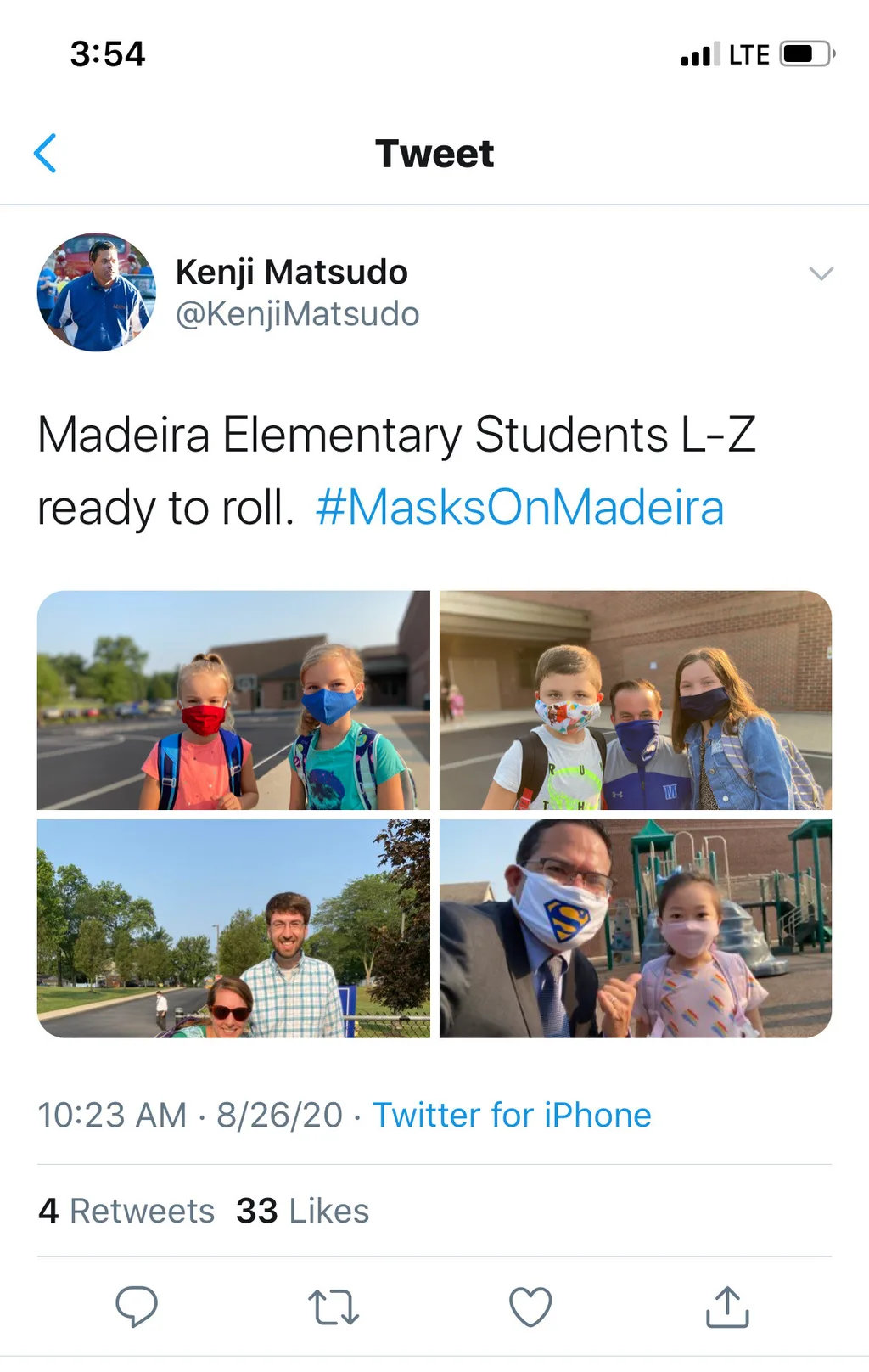Tap the retweet arrows icon
869x1372 pixels.
[x=334, y=1307]
